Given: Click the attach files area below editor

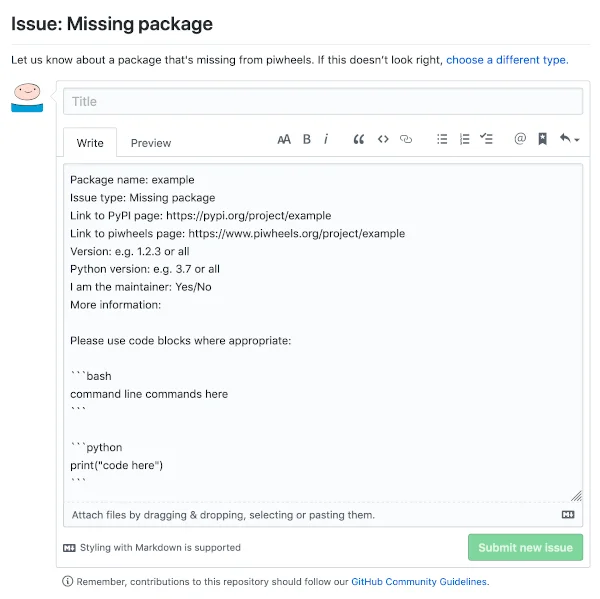Looking at the screenshot, I should 323,515.
